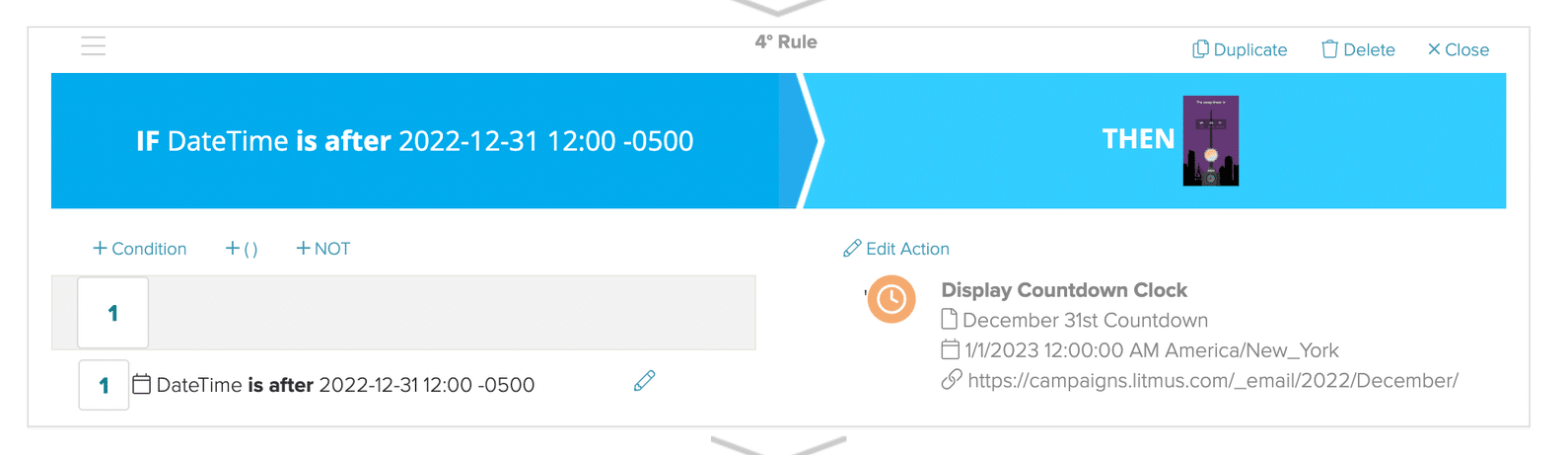
Task: Duplicate the 4° Rule
Action: tap(1240, 49)
